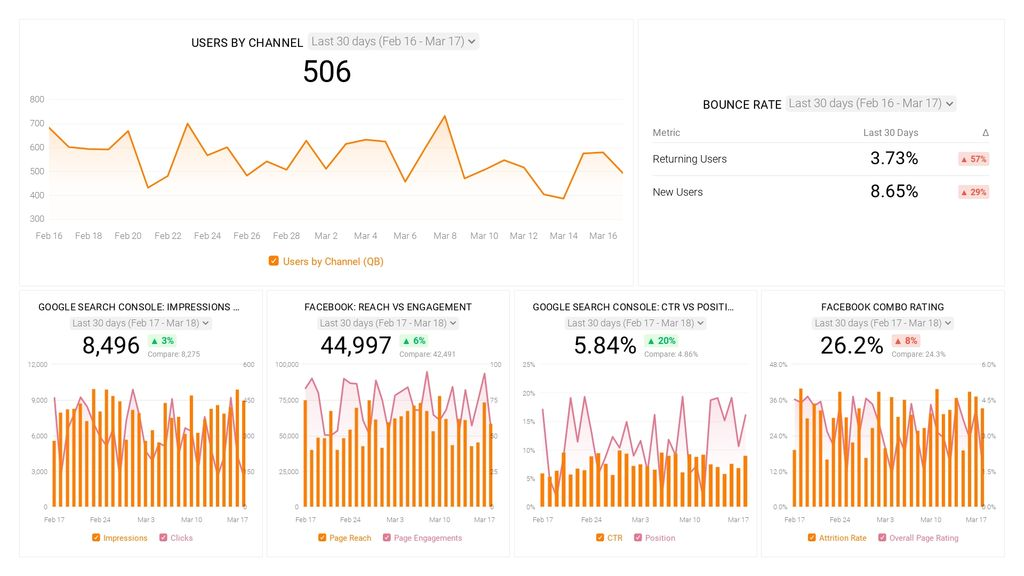
Task: Click the 3% increase badge for impressions
Action: pos(162,340)
